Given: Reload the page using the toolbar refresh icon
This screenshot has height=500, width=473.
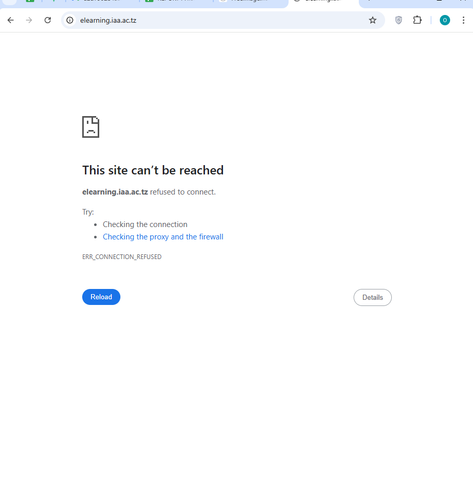Looking at the screenshot, I should (48, 20).
